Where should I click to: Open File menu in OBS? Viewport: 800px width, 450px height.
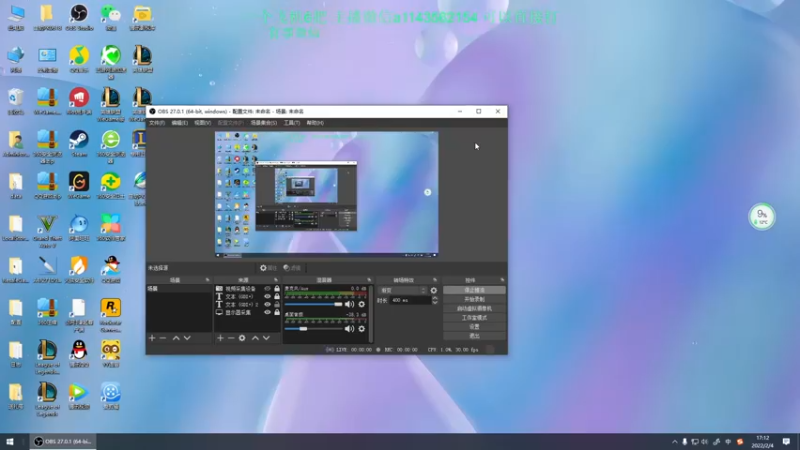(157, 123)
